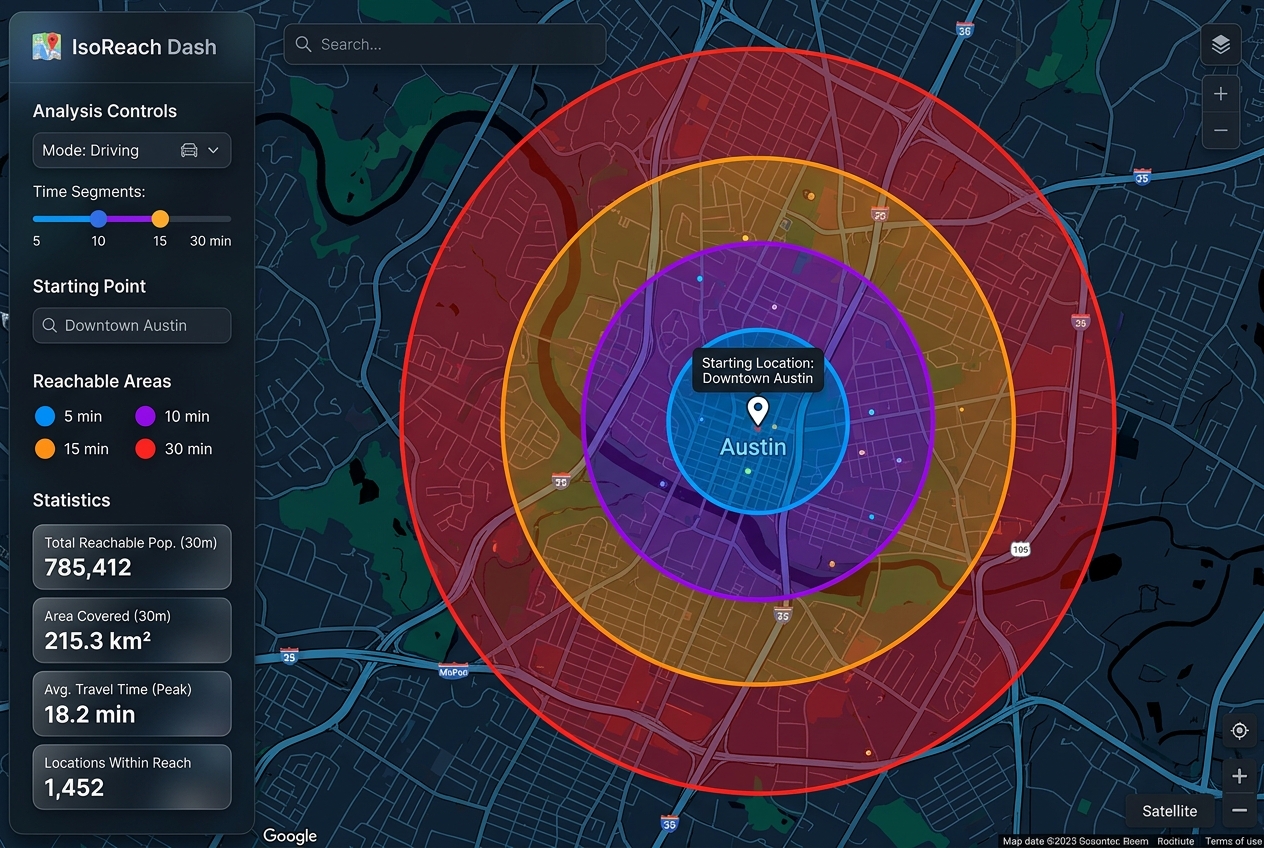Click the Time Segments label
The image size is (1264, 848).
pyautogui.click(x=89, y=191)
